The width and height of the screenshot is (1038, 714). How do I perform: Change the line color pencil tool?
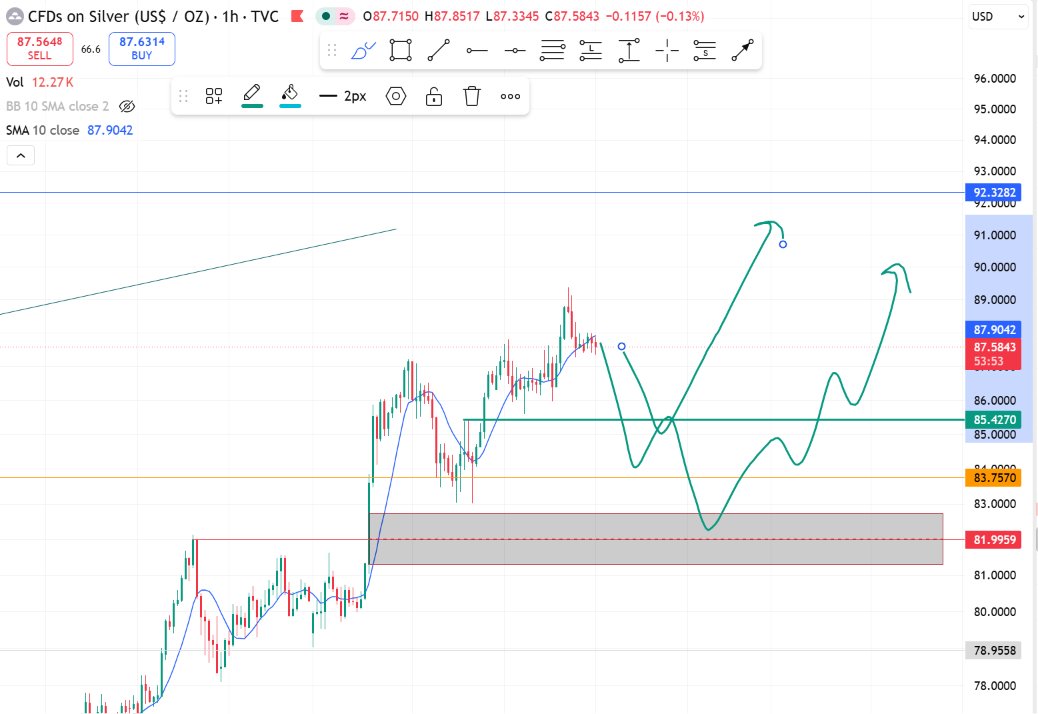pos(252,95)
